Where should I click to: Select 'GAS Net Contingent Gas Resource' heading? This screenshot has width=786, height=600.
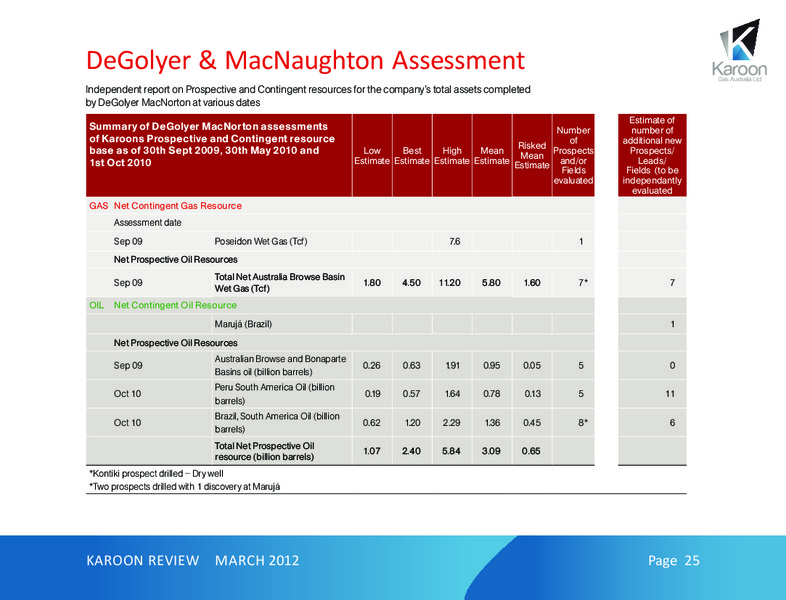pyautogui.click(x=165, y=206)
